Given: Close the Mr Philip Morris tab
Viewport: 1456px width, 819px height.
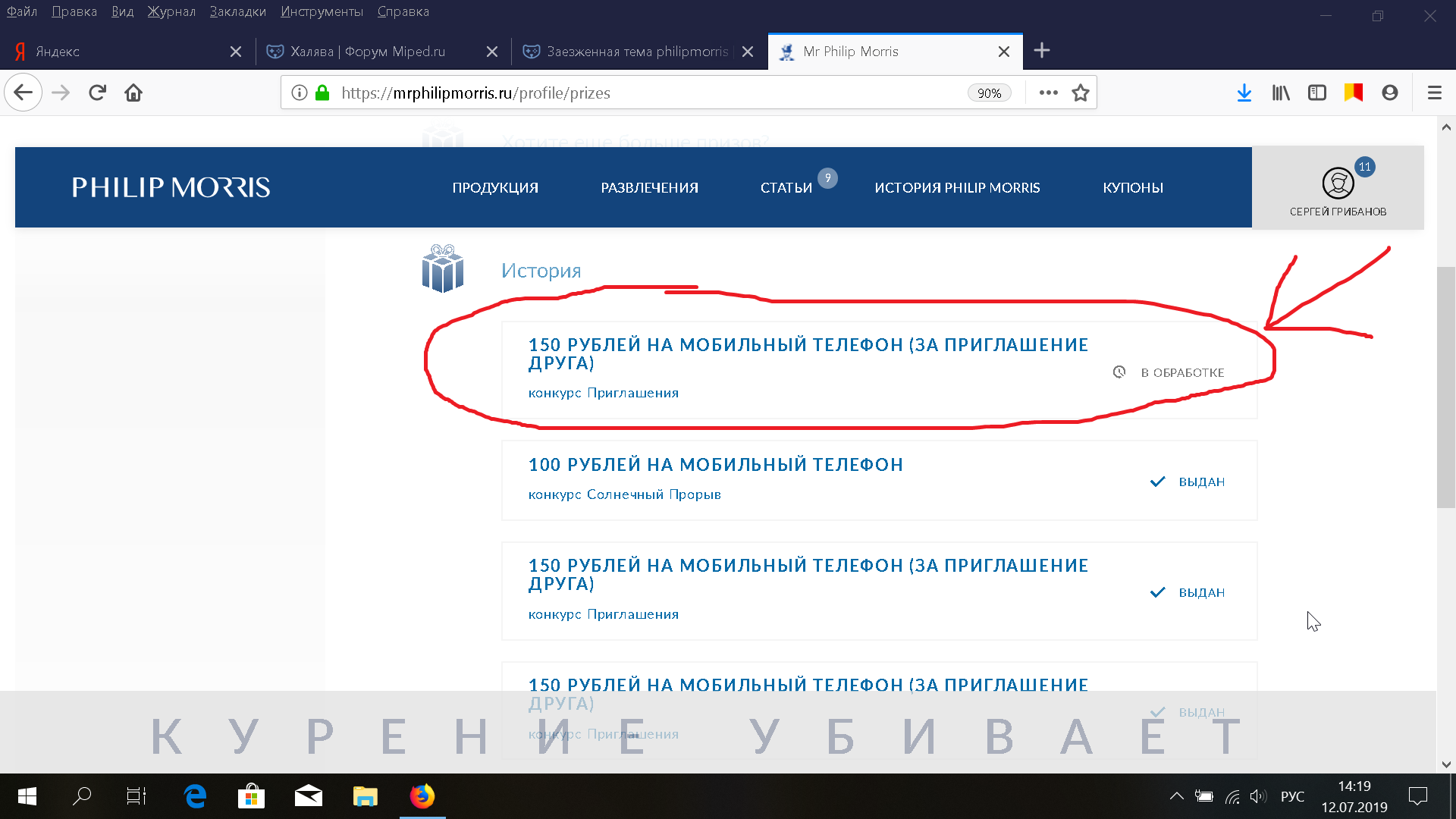Looking at the screenshot, I should click(1004, 52).
